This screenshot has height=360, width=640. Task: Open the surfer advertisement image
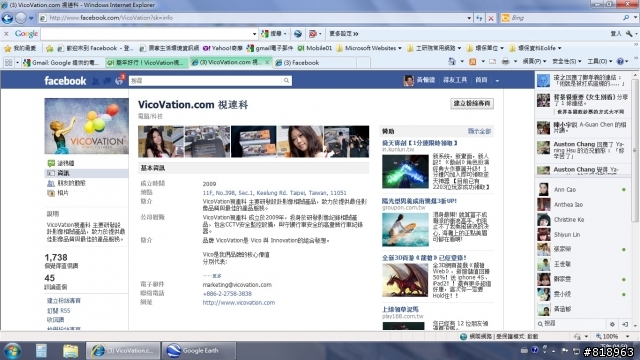pos(405,229)
